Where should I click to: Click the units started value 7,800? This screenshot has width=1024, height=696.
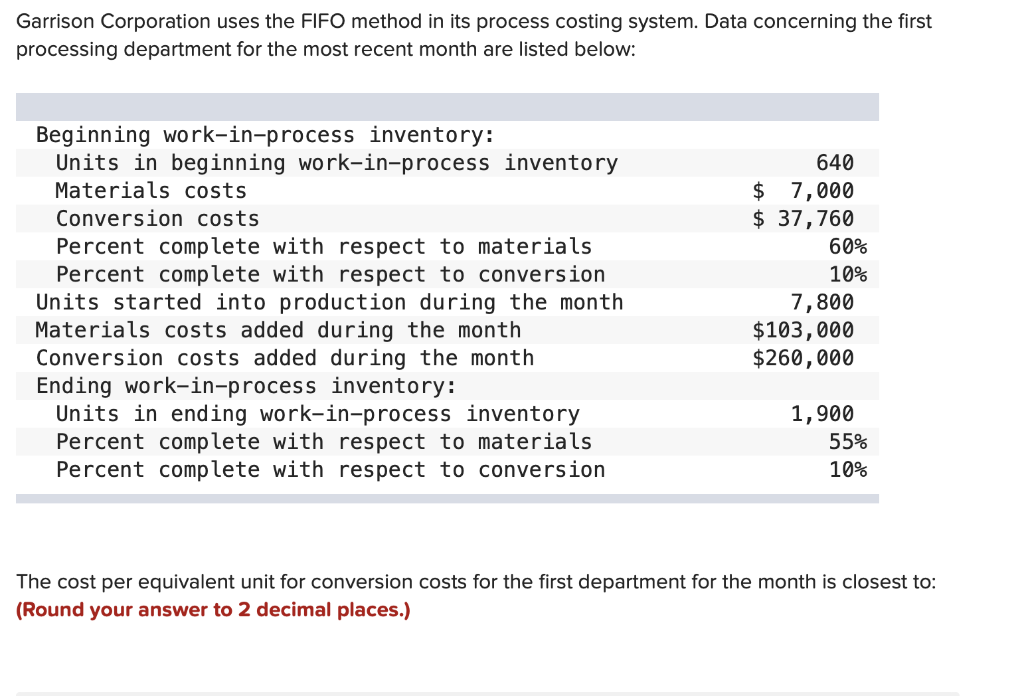pos(826,302)
